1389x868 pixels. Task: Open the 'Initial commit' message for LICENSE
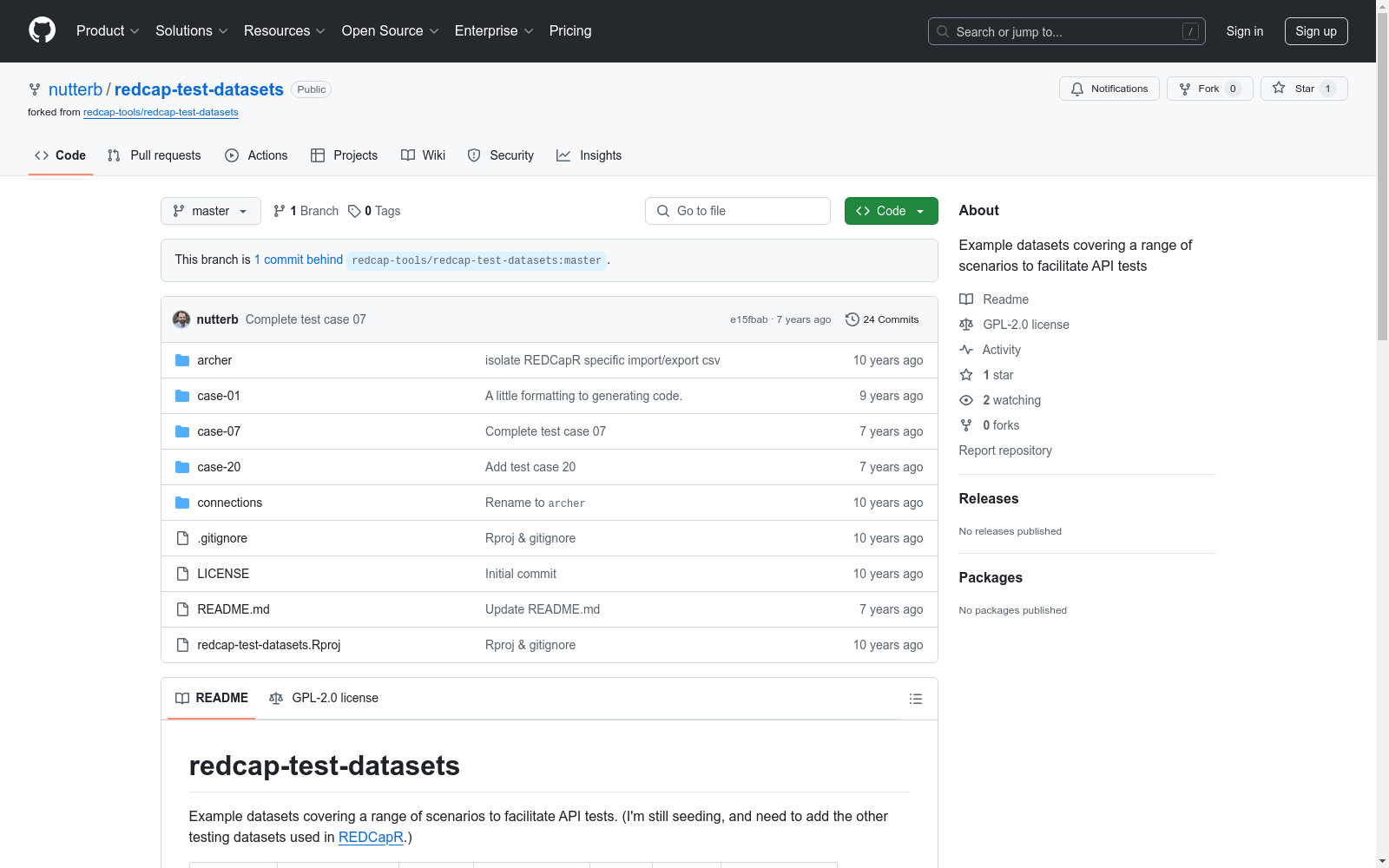tap(521, 574)
